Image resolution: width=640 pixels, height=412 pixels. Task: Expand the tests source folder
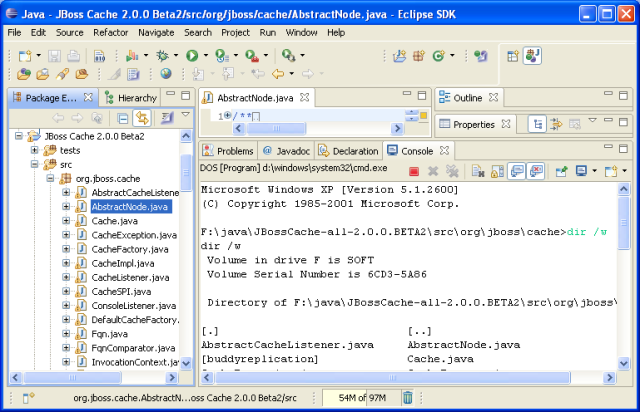(x=35, y=150)
